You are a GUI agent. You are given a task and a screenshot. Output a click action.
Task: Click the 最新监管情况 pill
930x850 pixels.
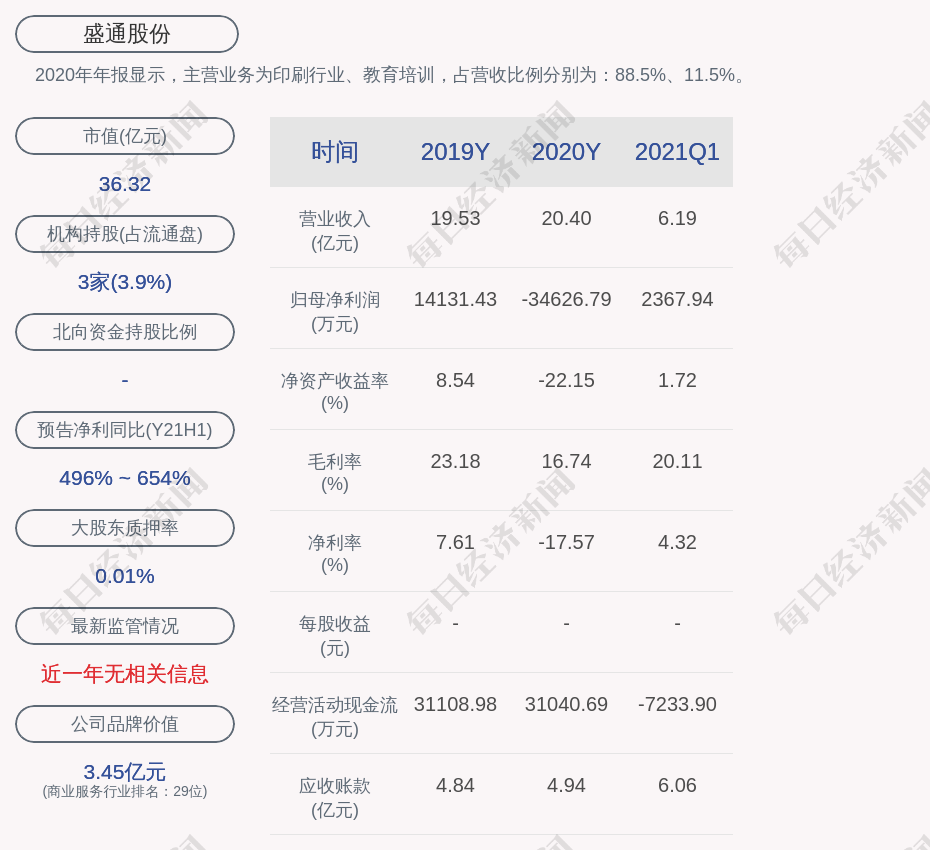click(x=125, y=626)
